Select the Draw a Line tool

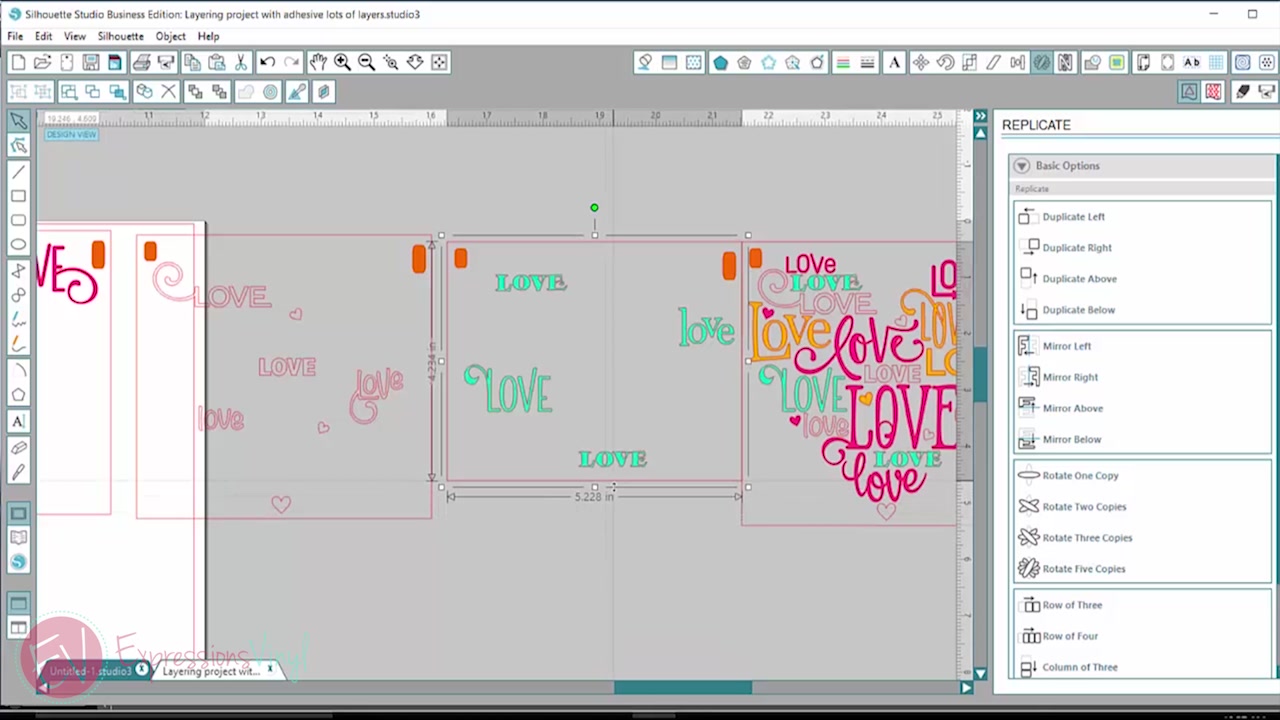pos(18,172)
